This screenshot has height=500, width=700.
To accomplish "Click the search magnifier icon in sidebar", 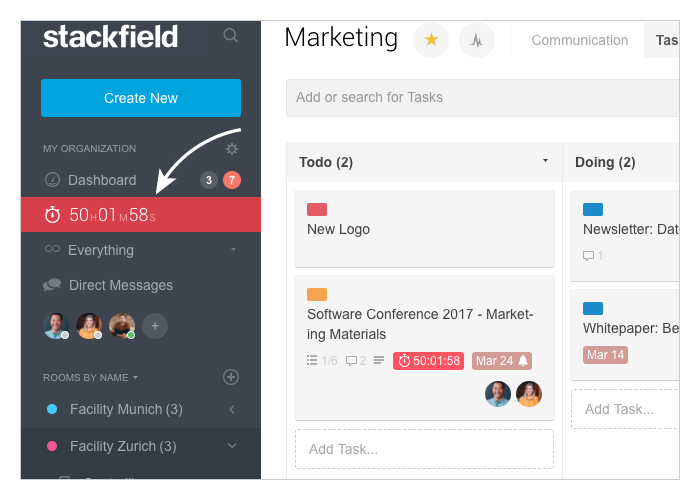I will coord(231,36).
